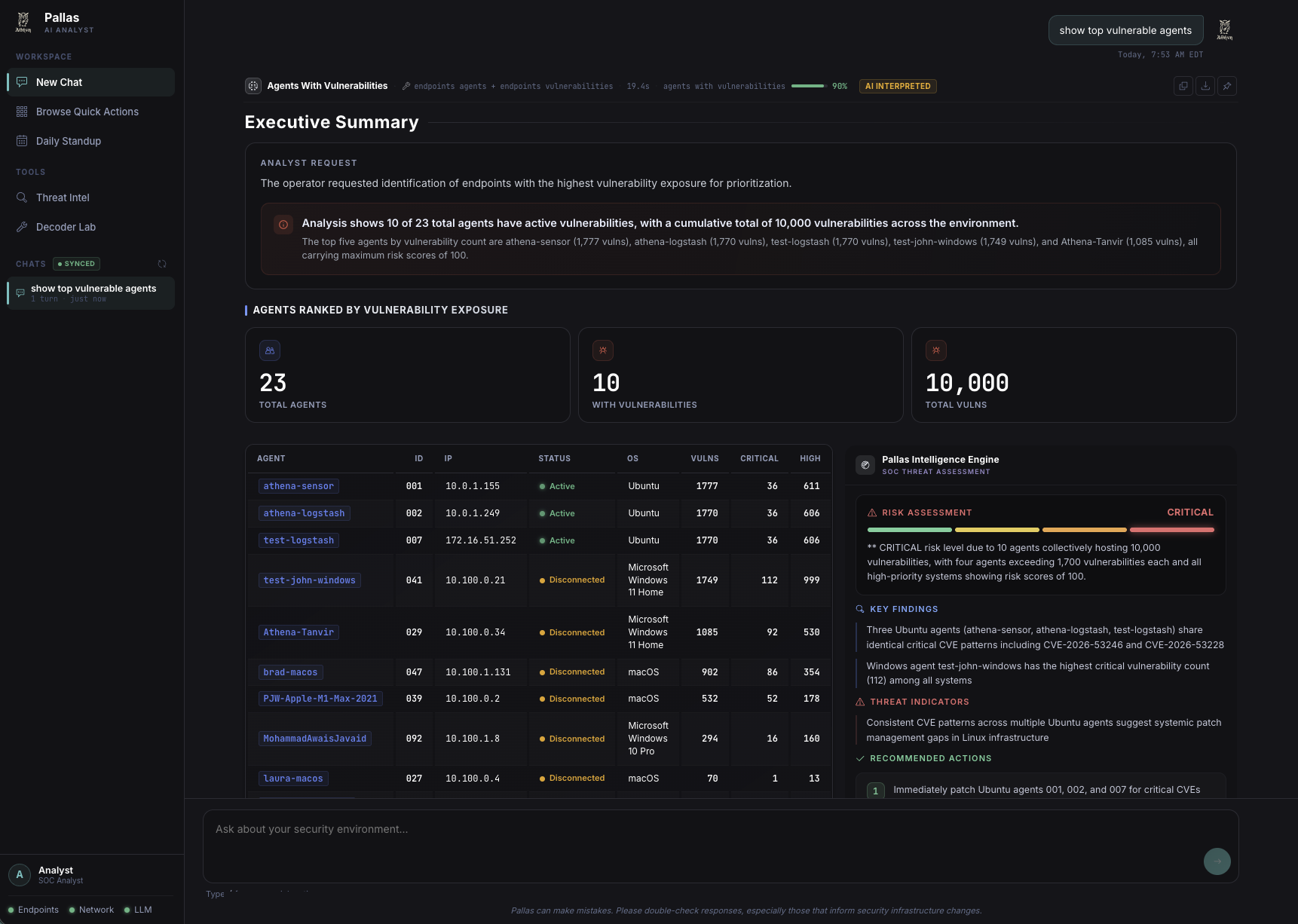This screenshot has height=924, width=1298.
Task: Send the message with the arrow button
Action: tap(1217, 861)
